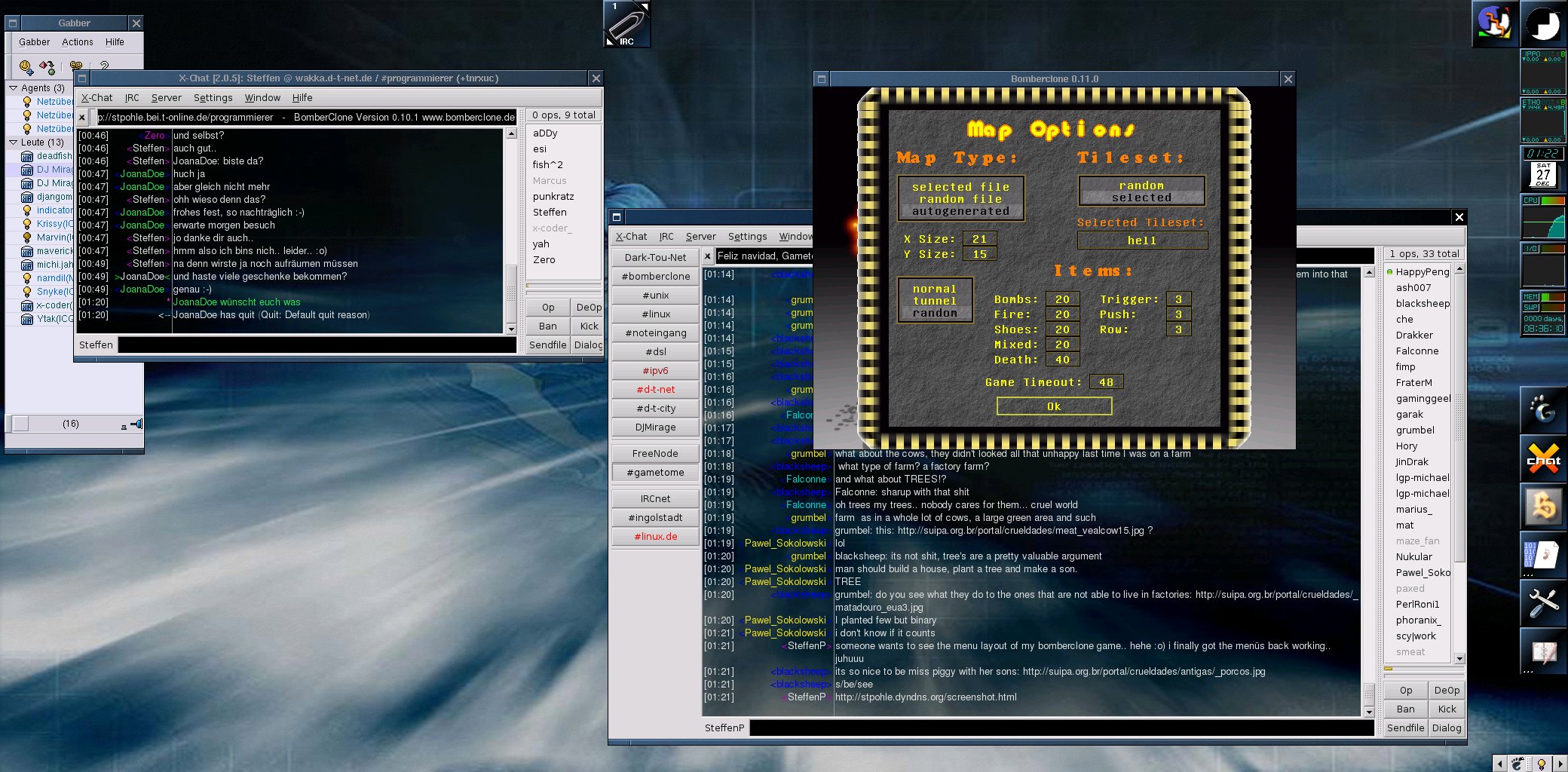Open the binary document editor dock icon
1568x772 pixels.
click(x=1543, y=555)
